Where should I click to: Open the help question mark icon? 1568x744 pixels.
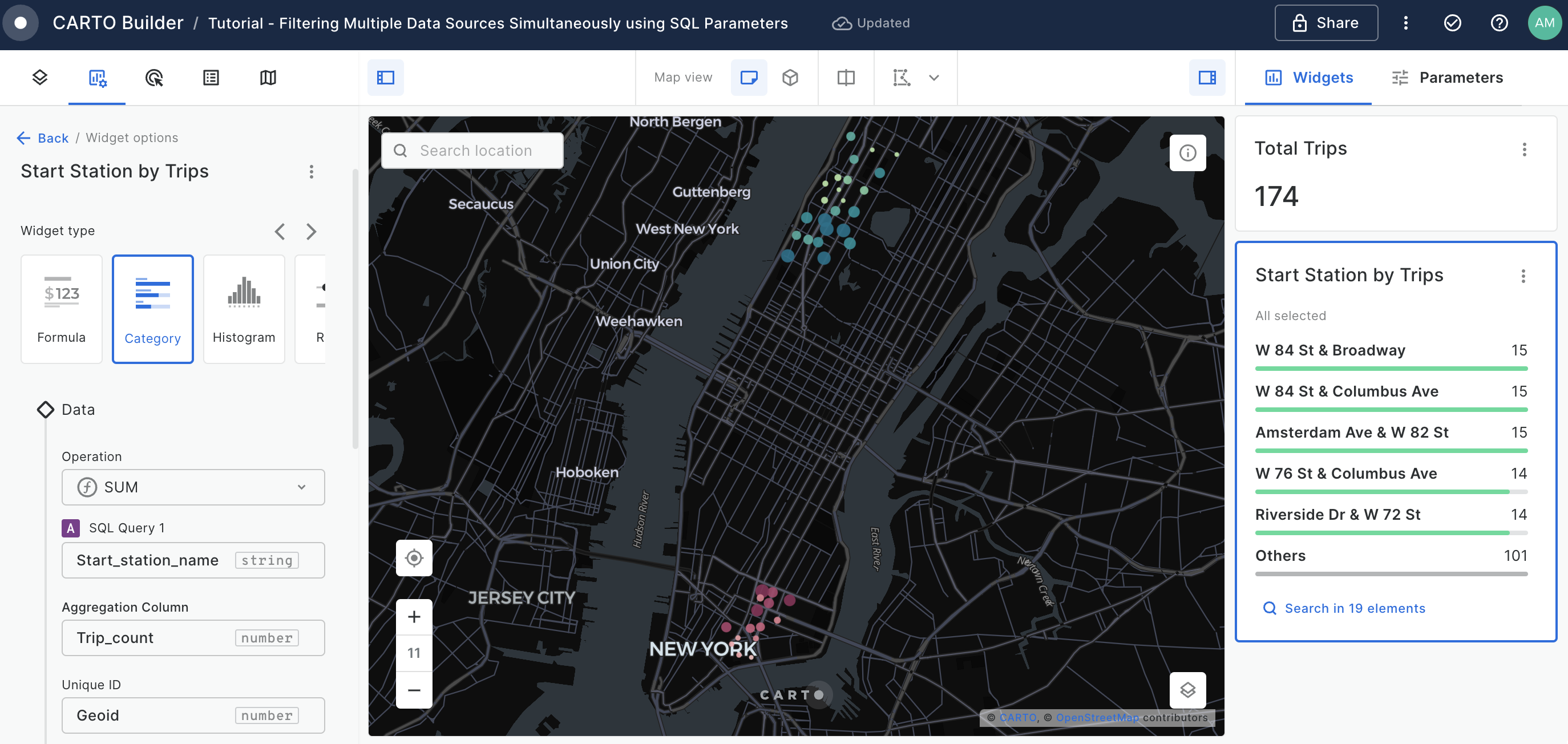tap(1499, 22)
